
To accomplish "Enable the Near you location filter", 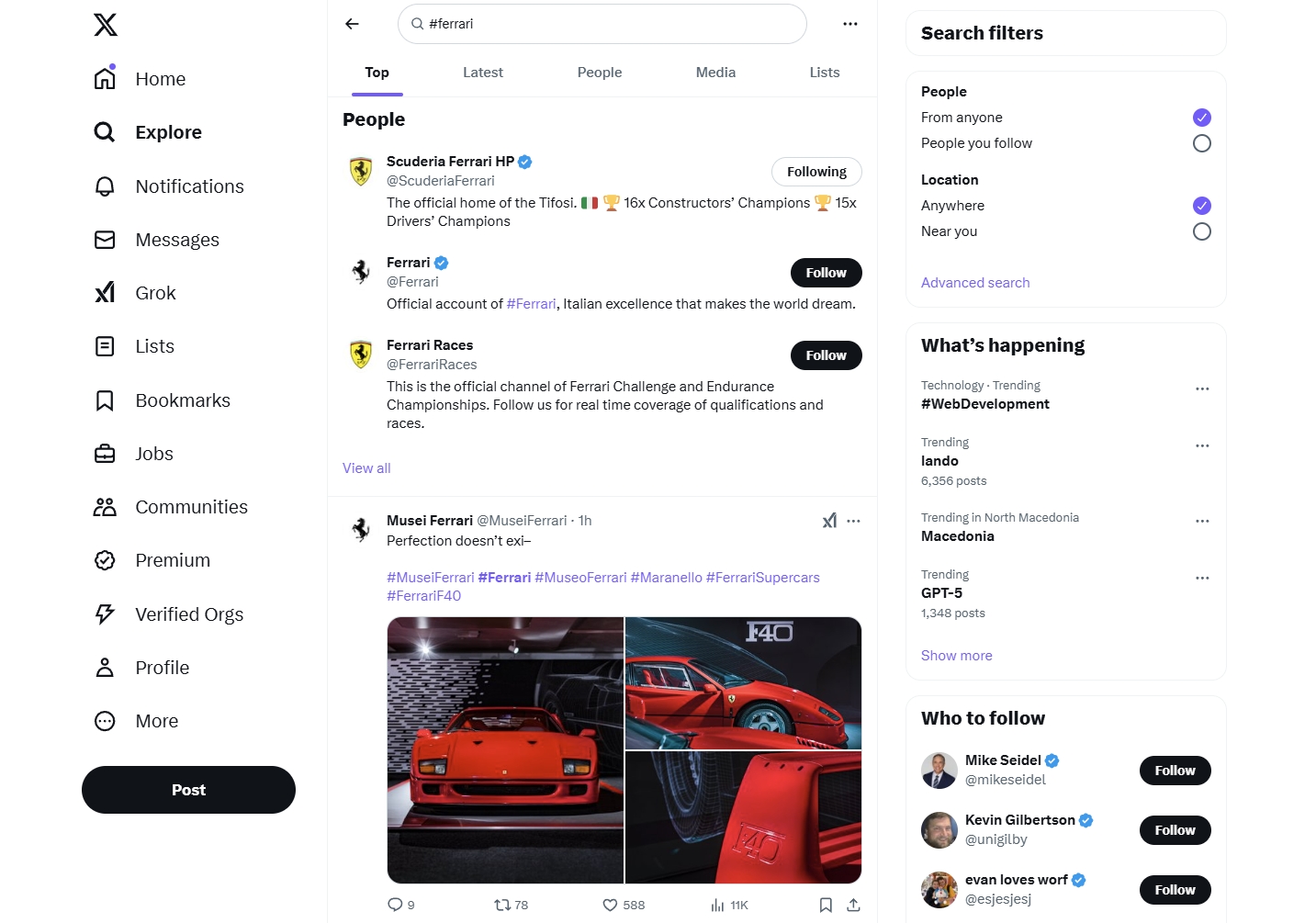I will point(1201,231).
